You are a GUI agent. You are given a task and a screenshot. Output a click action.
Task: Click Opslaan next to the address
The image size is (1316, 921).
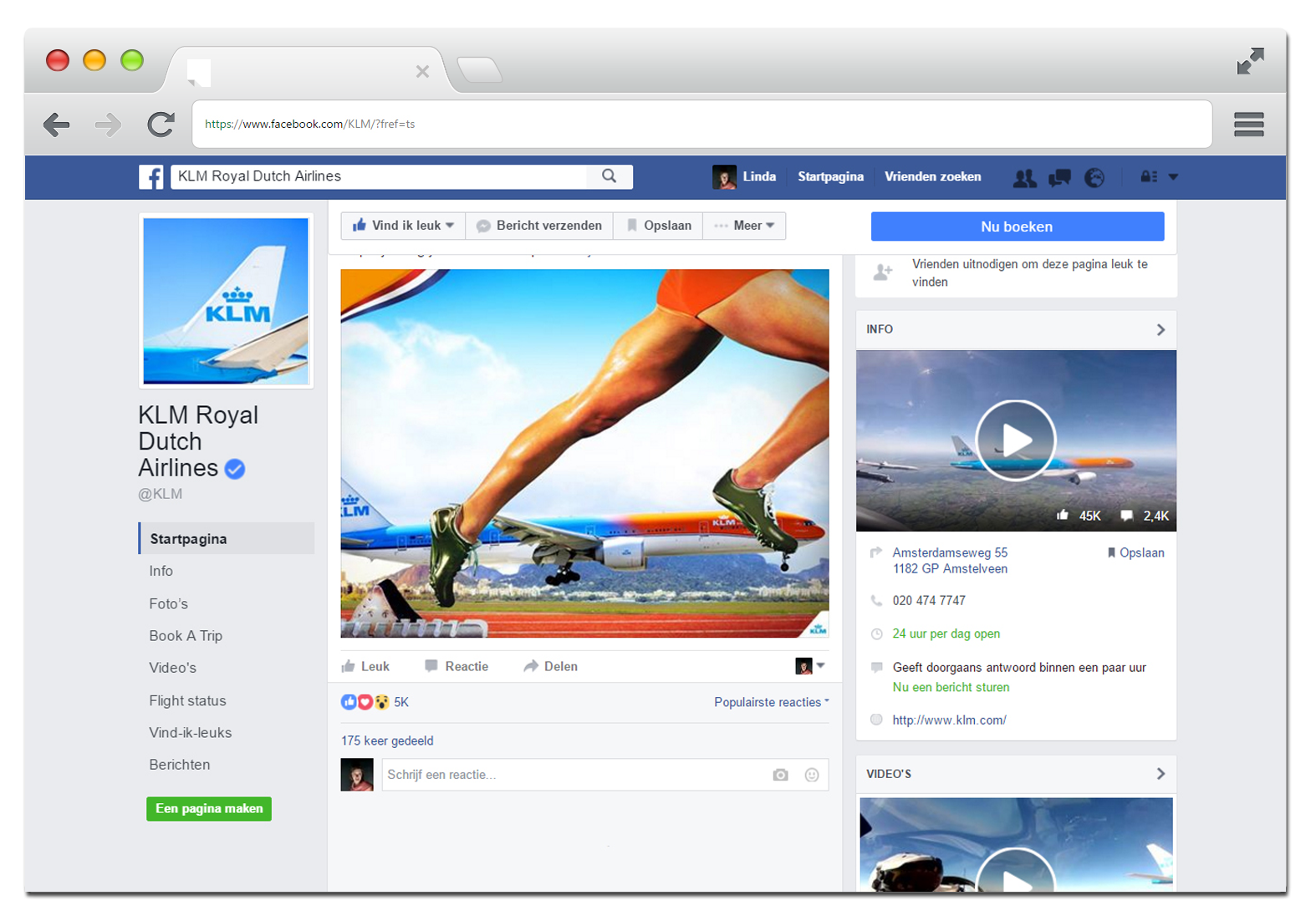[1135, 552]
